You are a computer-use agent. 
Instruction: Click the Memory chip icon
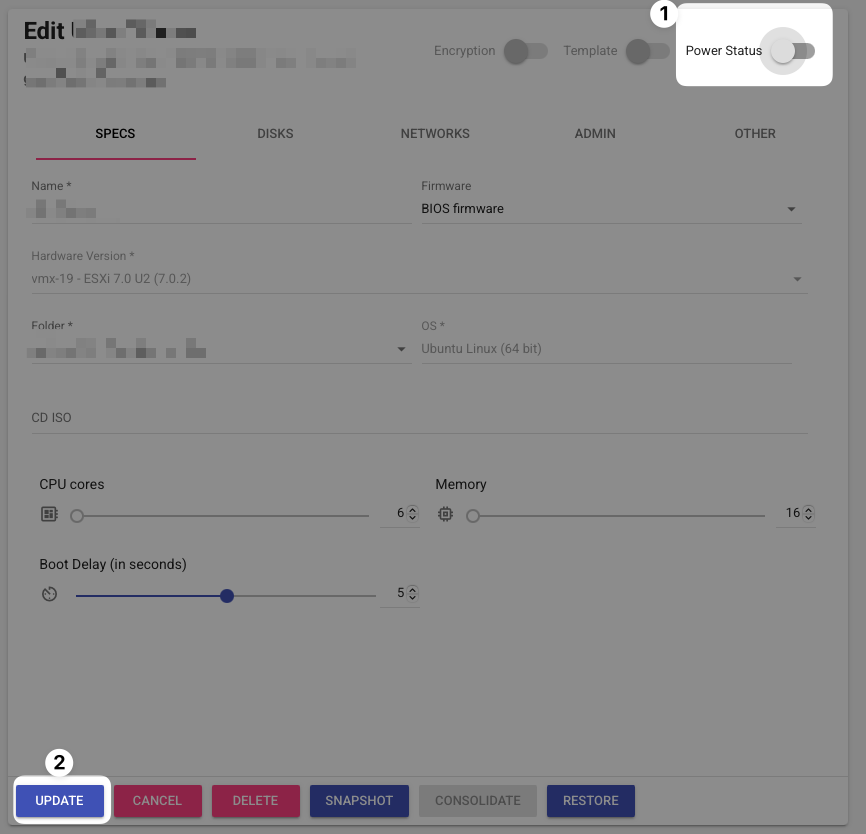pos(445,514)
